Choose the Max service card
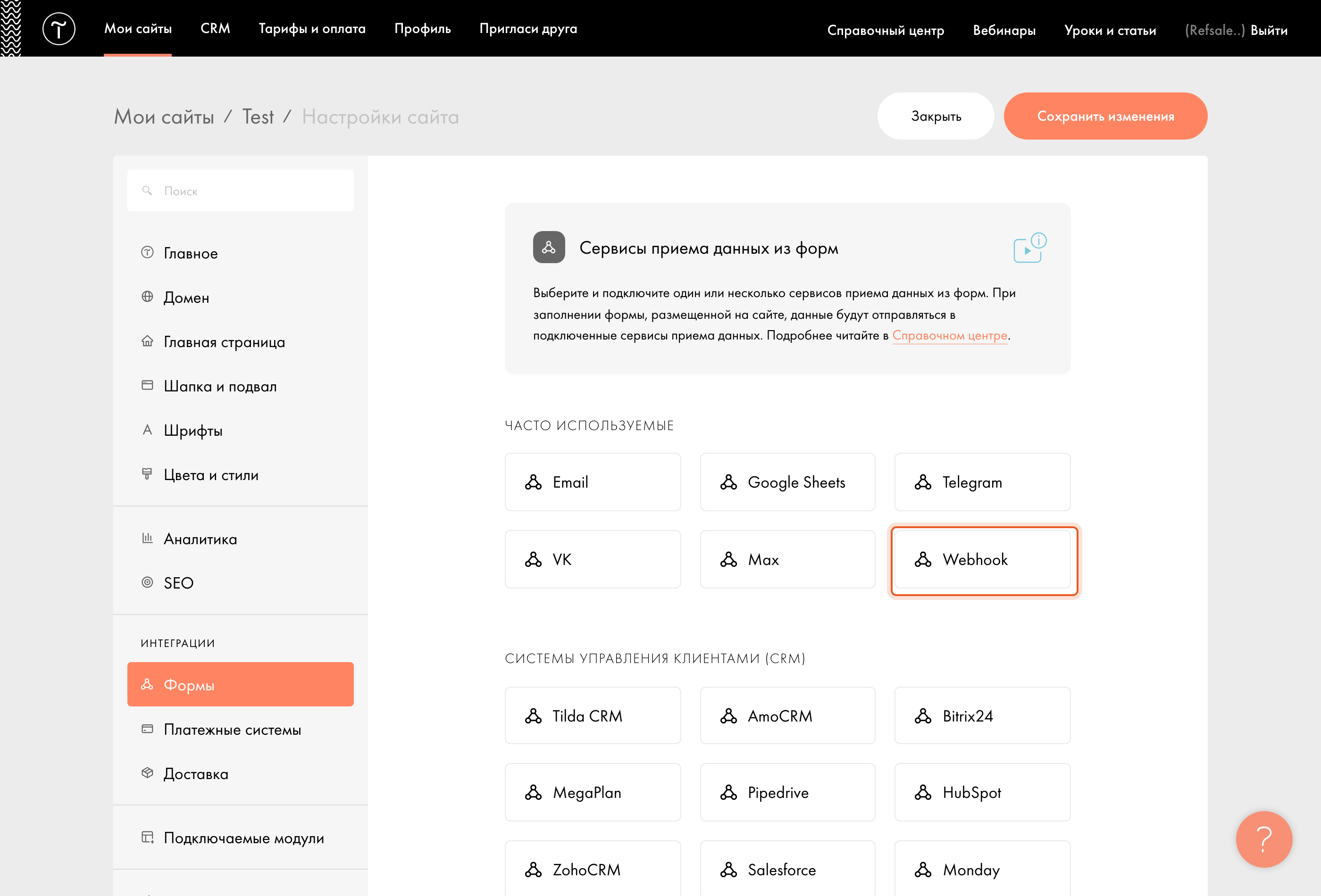The width and height of the screenshot is (1321, 896). click(x=787, y=560)
